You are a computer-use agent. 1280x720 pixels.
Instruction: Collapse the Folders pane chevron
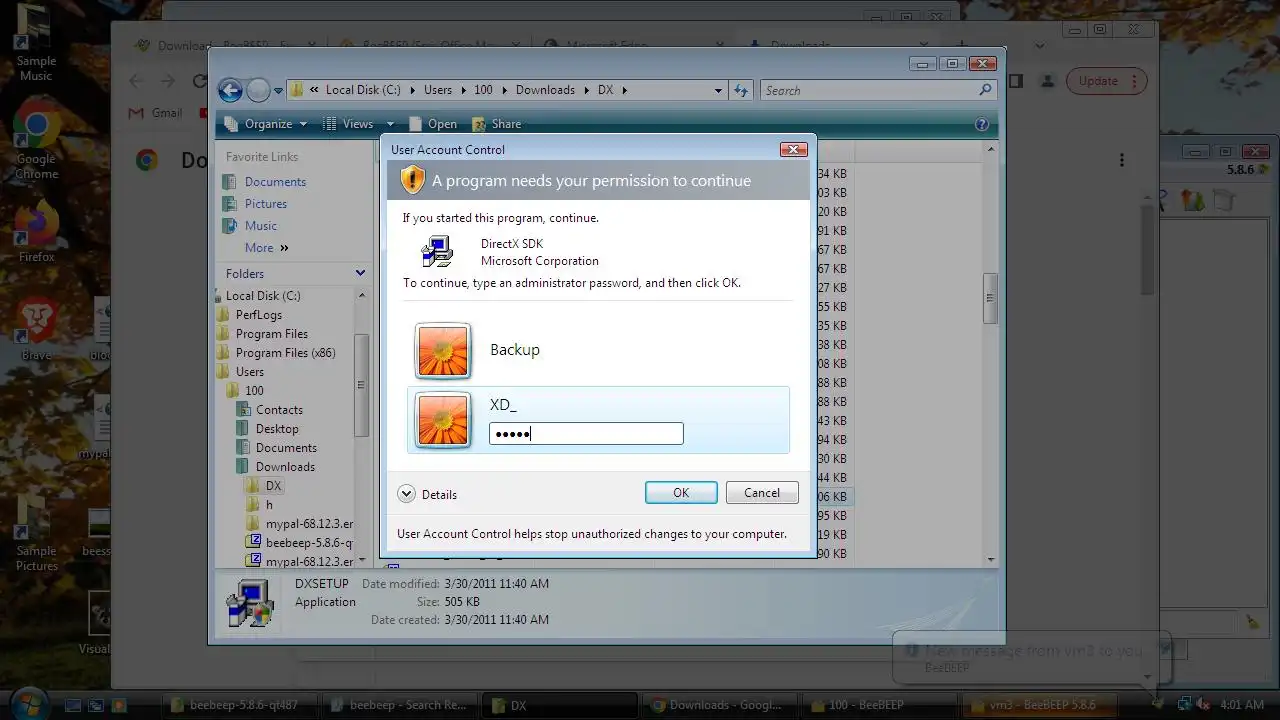click(360, 273)
